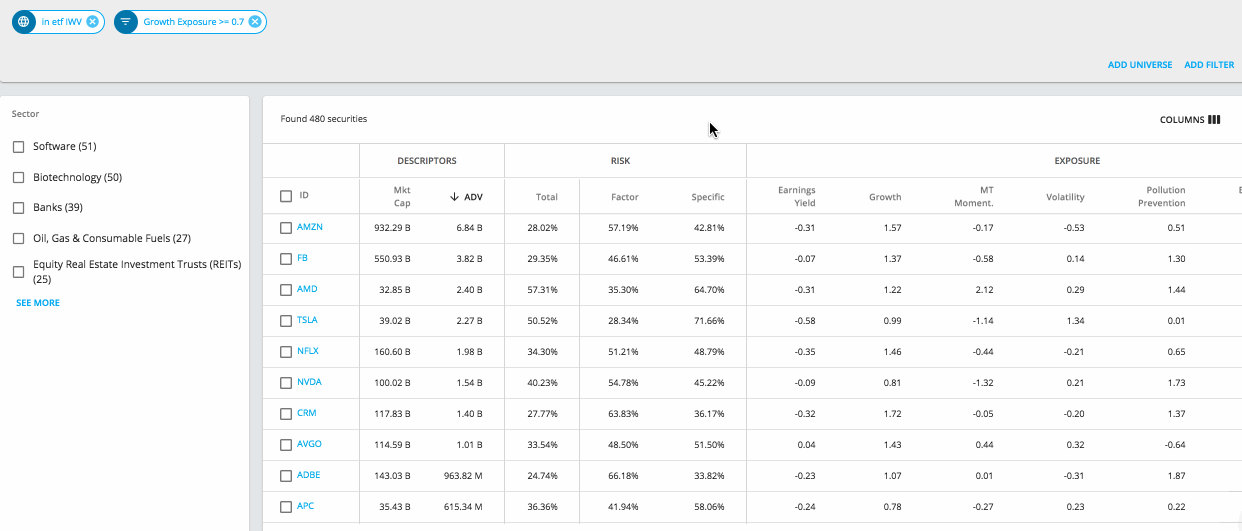Viewport: 1242px width, 531px height.
Task: Sort by the Factor risk column header
Action: click(625, 197)
